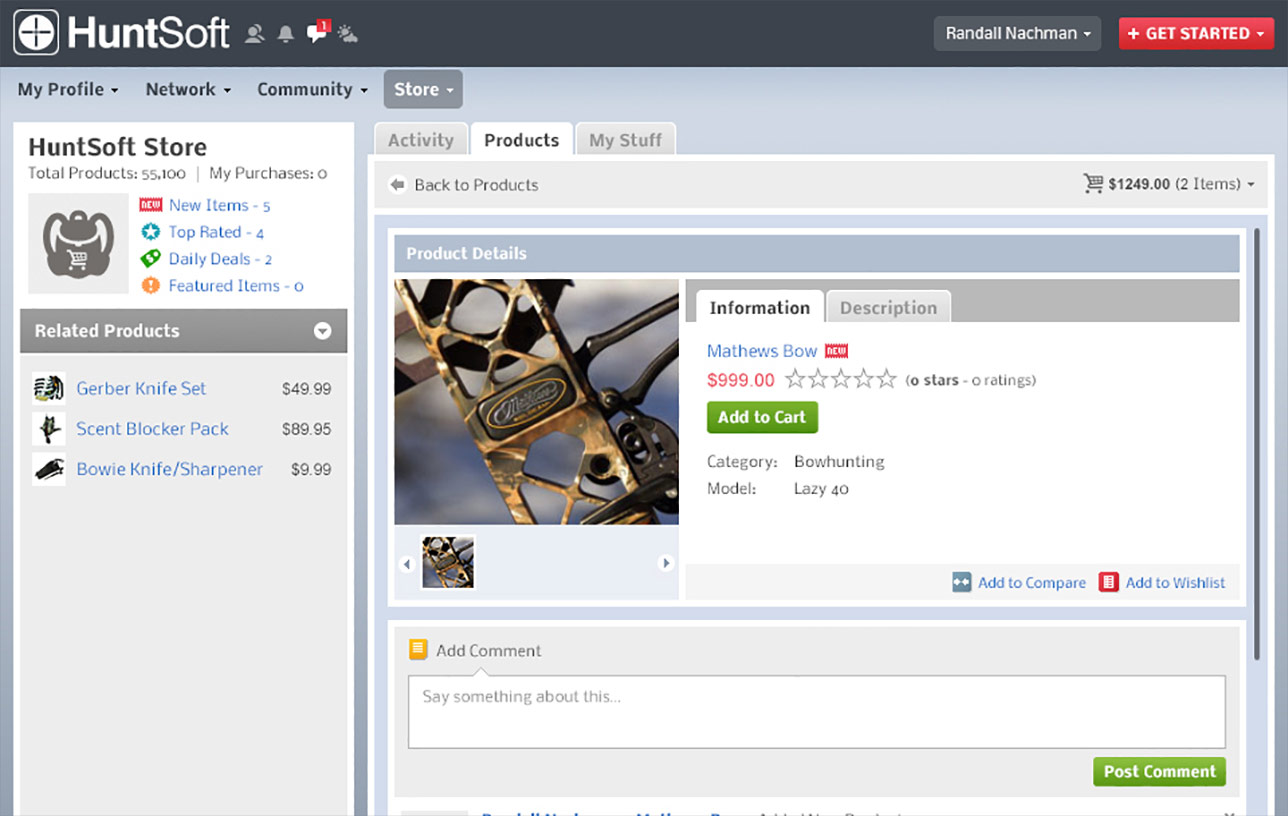The image size is (1288, 816).
Task: Click the NEW badge next to Mathews Bow
Action: 836,351
